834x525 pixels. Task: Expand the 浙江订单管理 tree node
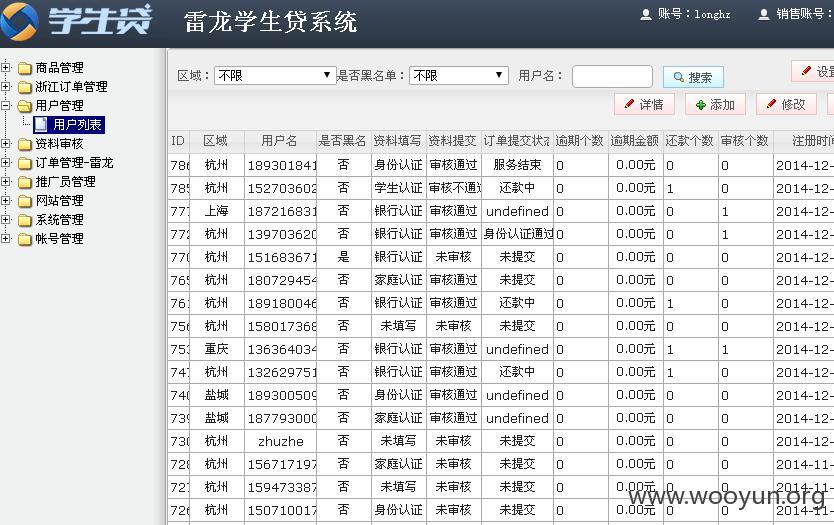(x=5, y=86)
